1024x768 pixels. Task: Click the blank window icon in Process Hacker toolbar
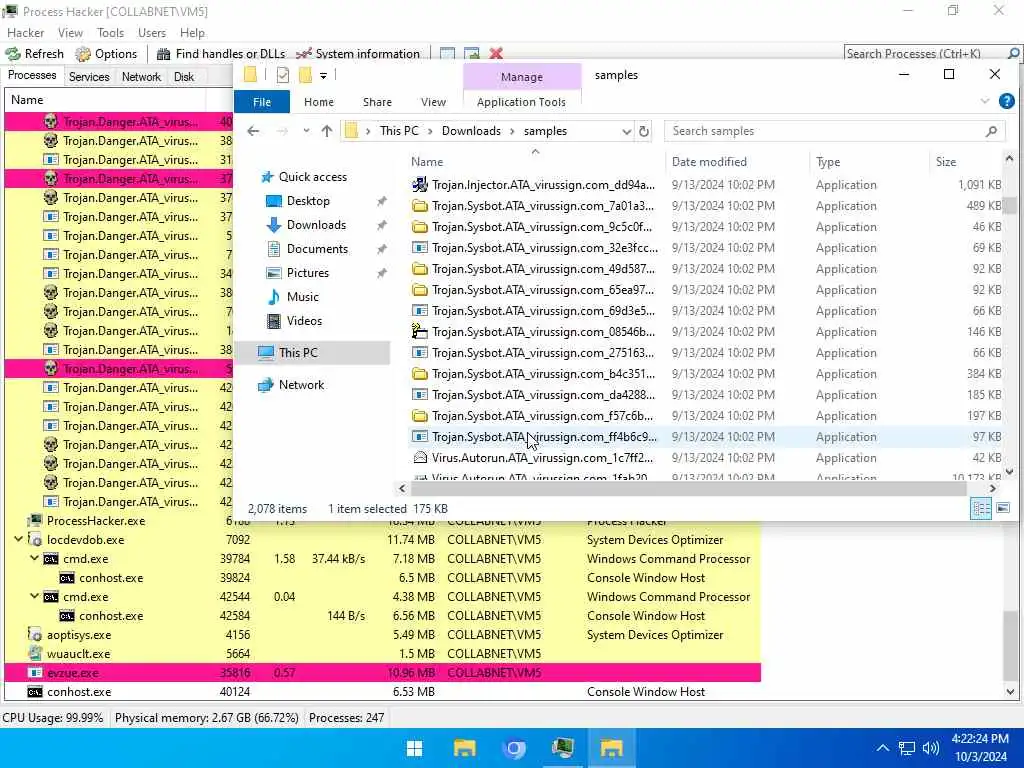(x=447, y=54)
